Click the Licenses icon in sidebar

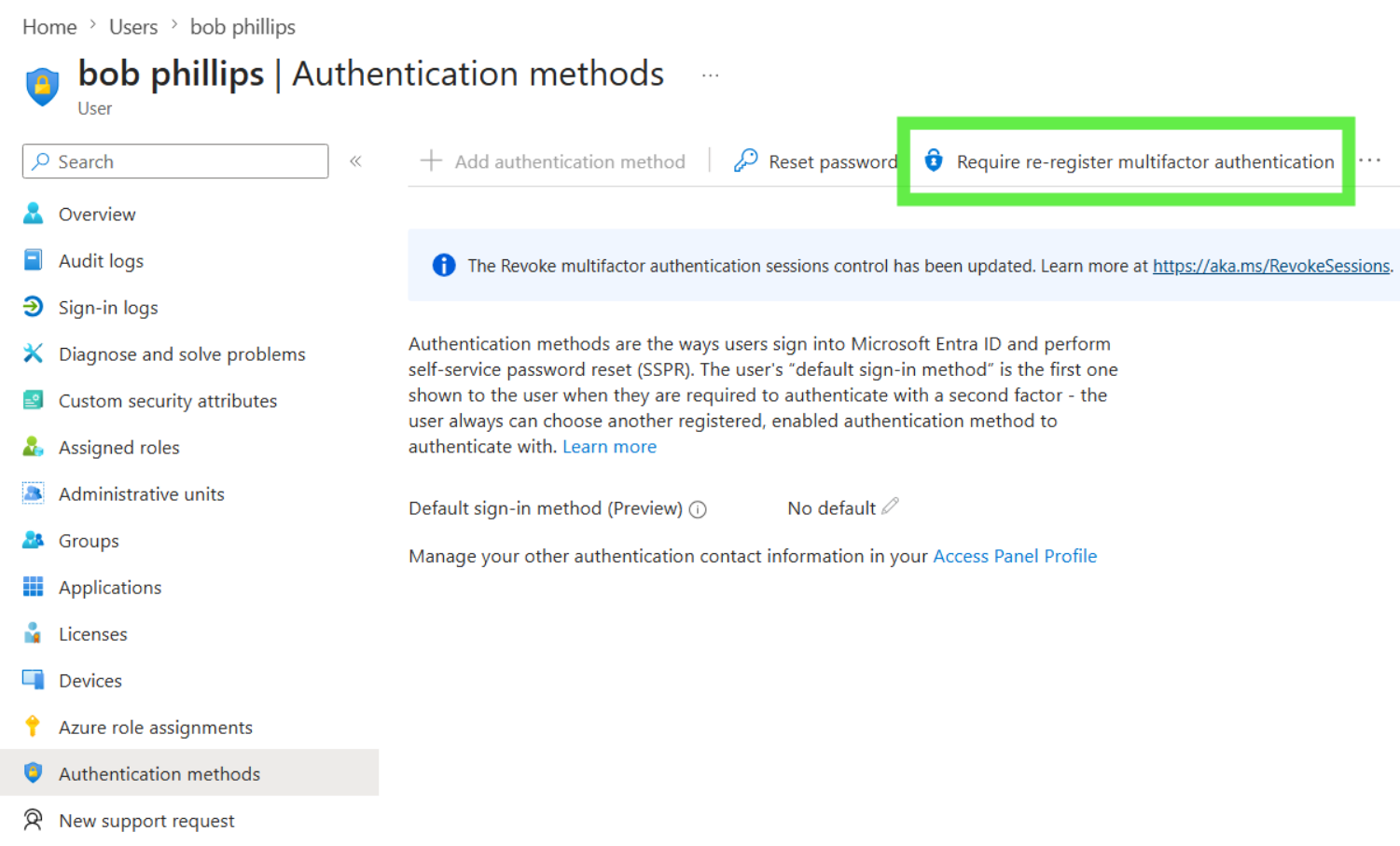33,633
